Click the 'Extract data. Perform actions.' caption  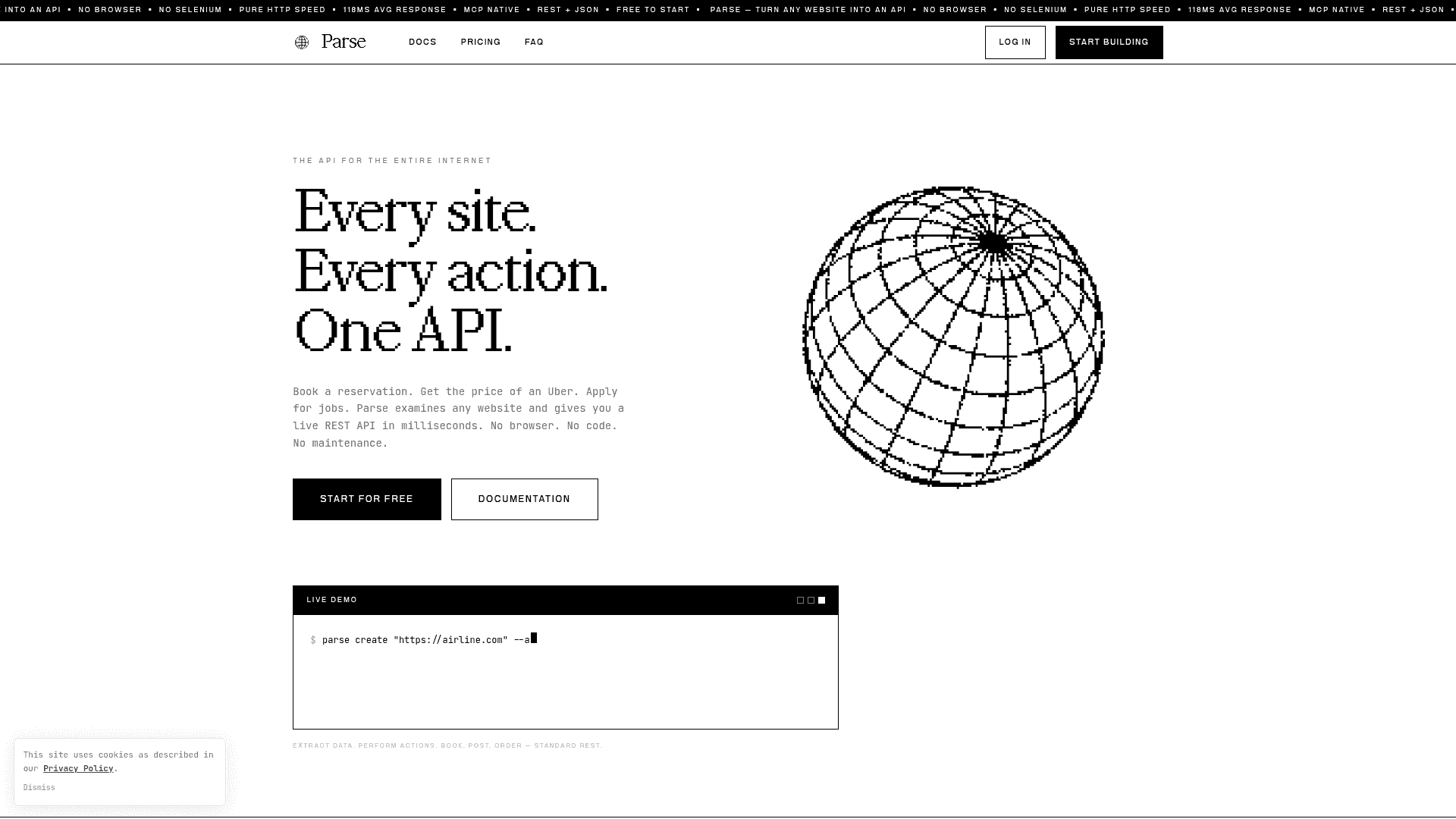click(x=447, y=745)
